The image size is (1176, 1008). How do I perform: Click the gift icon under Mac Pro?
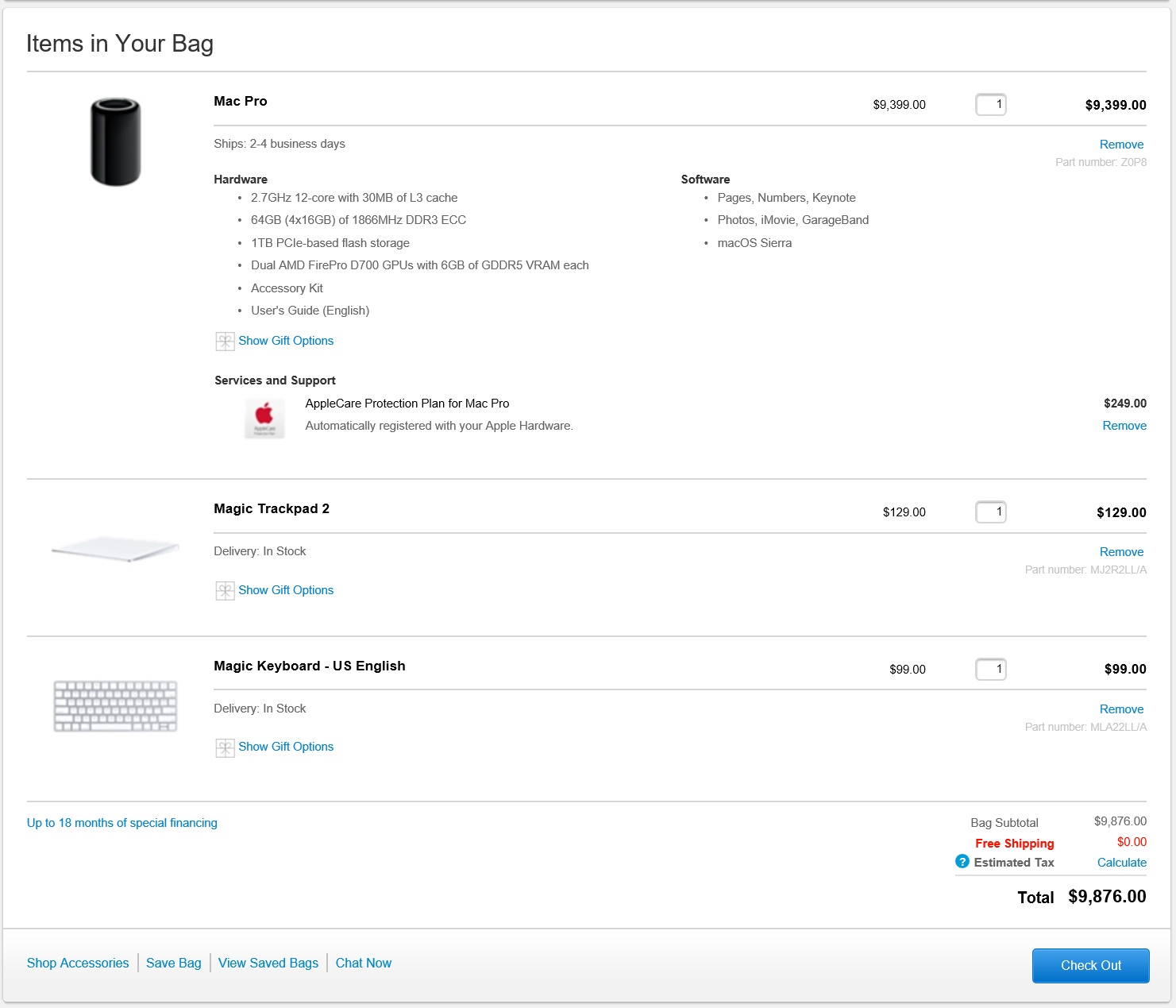tap(225, 342)
